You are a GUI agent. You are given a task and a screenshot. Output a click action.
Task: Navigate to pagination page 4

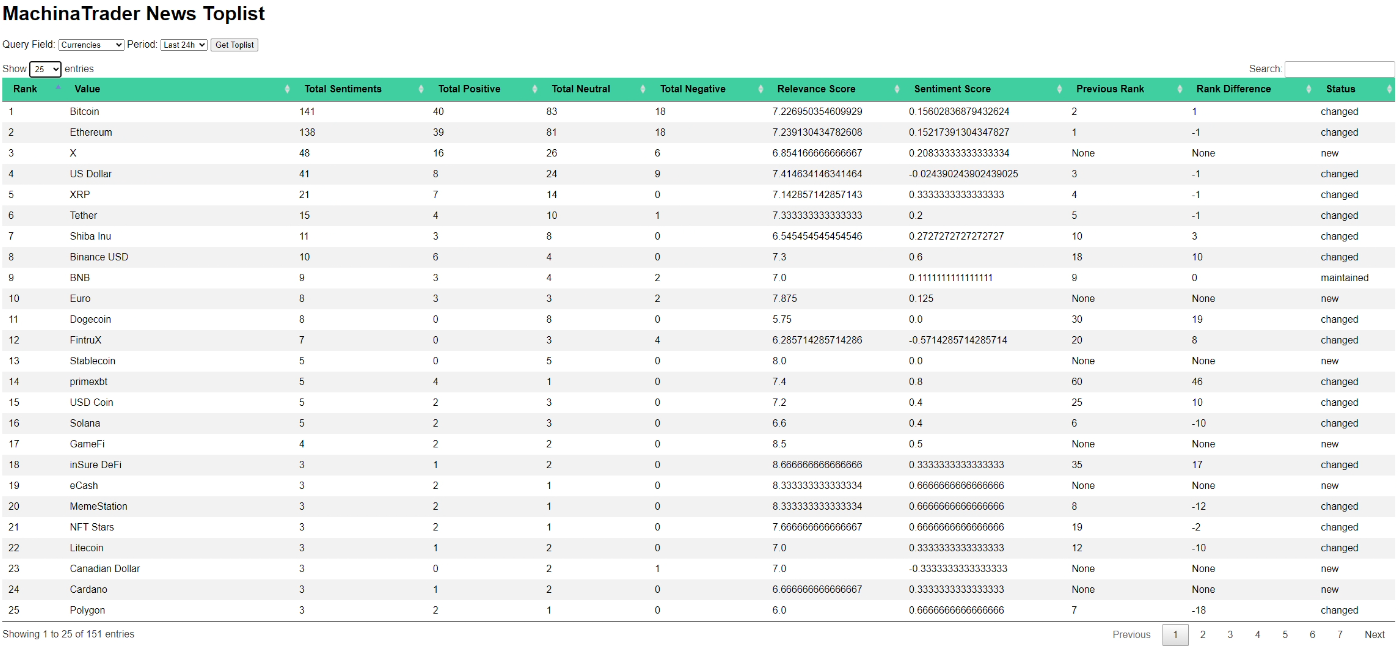point(1258,635)
